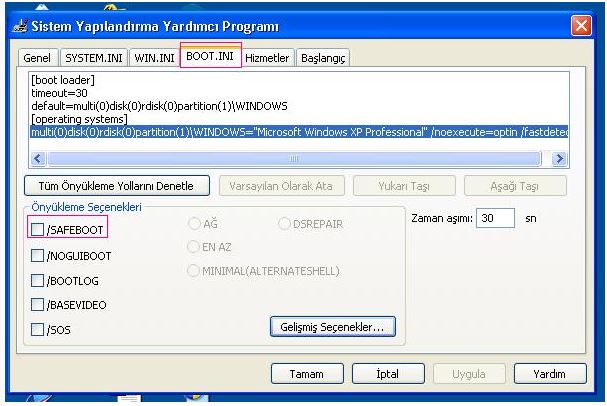Click the System Configuration Utility title bar icon
The image size is (607, 406).
pos(20,26)
